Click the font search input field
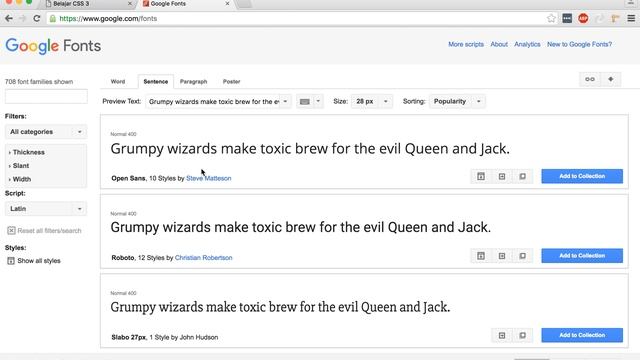Viewport: 640px width, 360px height. (46, 96)
